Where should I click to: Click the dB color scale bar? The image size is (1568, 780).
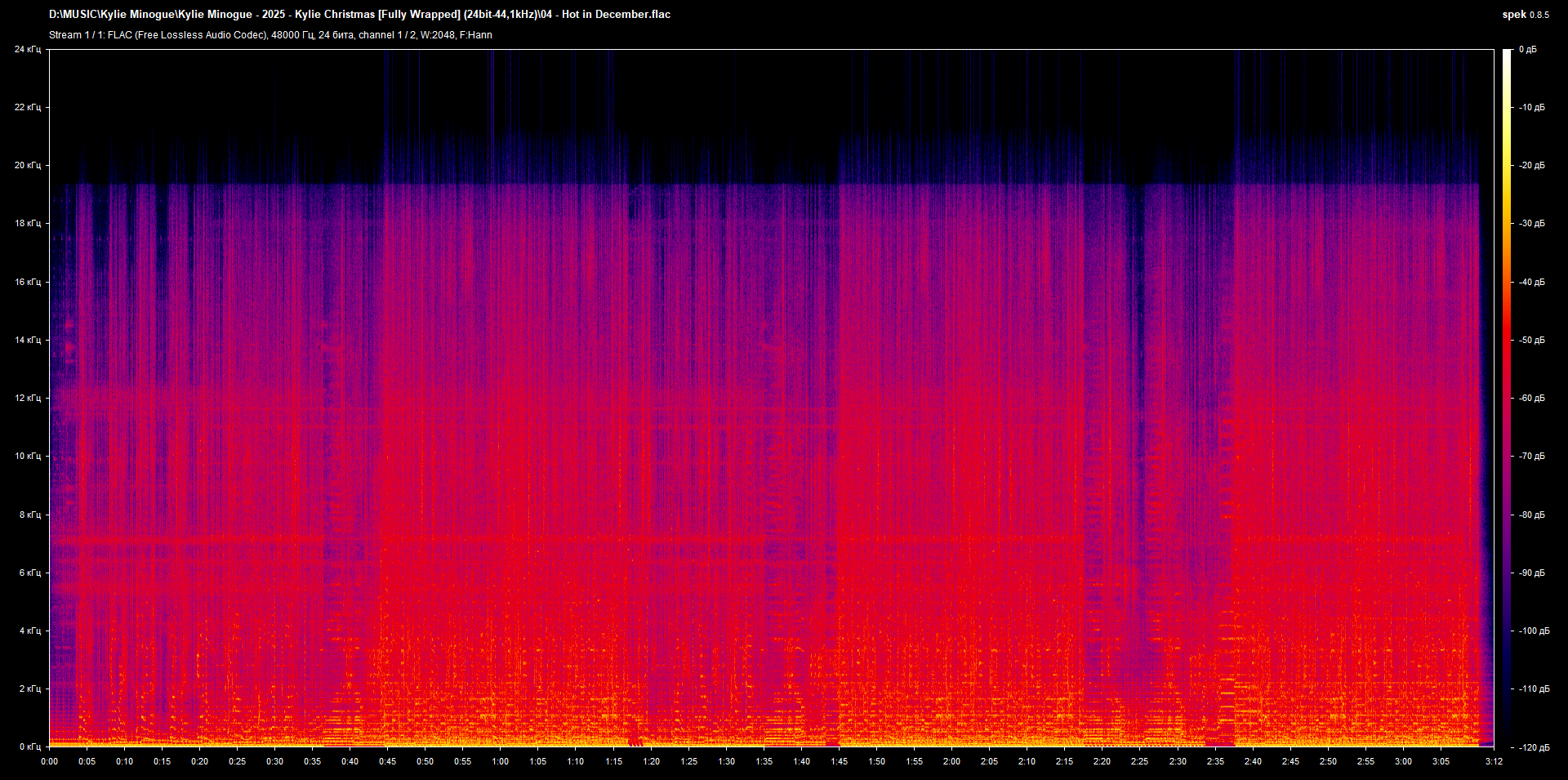tap(1507, 398)
